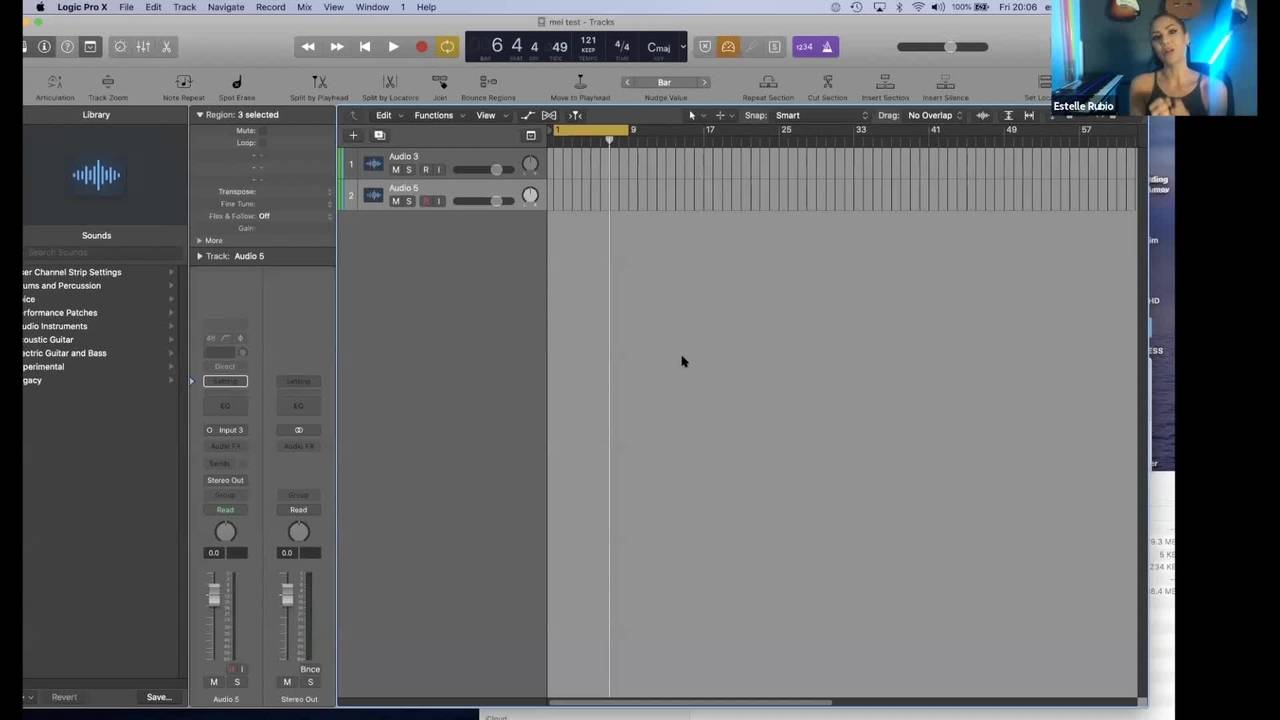Open the key signature Cmaj dropdown
Image resolution: width=1280 pixels, height=720 pixels.
[x=666, y=47]
